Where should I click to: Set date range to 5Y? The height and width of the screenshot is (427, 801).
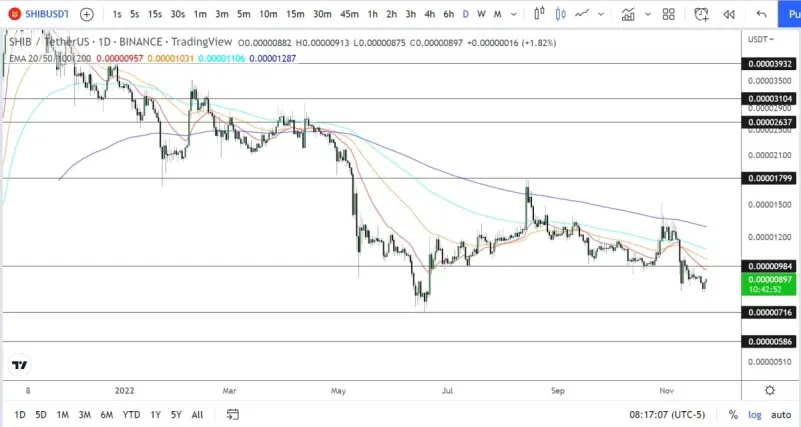(176, 415)
